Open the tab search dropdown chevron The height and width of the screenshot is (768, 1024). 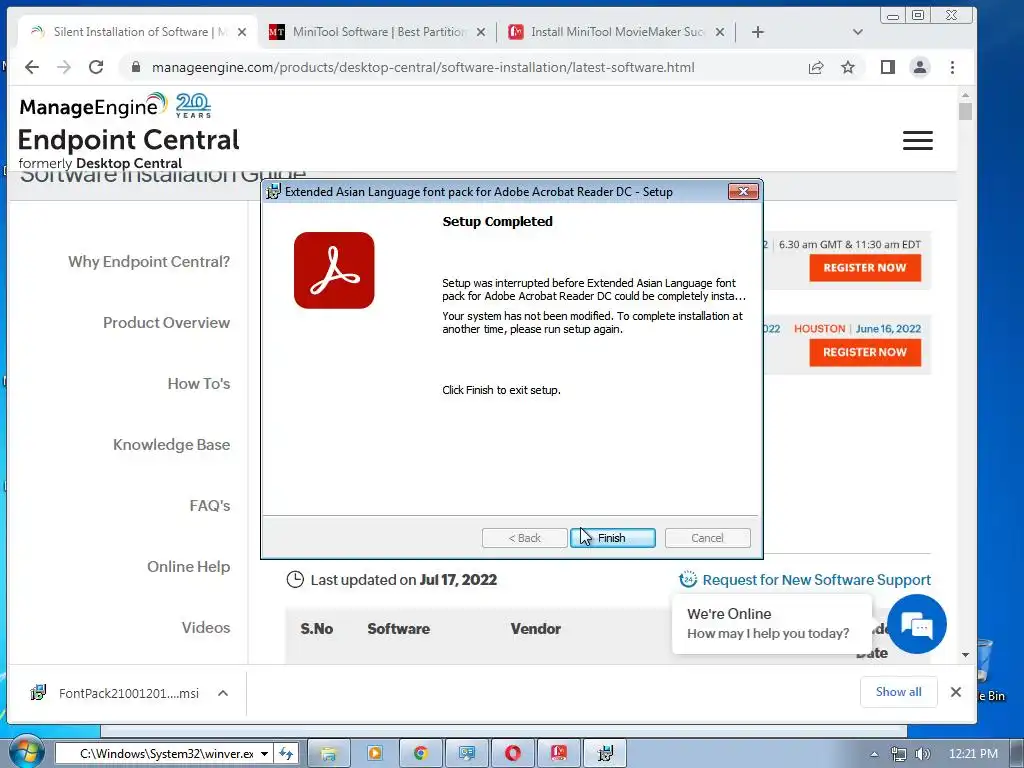point(857,32)
